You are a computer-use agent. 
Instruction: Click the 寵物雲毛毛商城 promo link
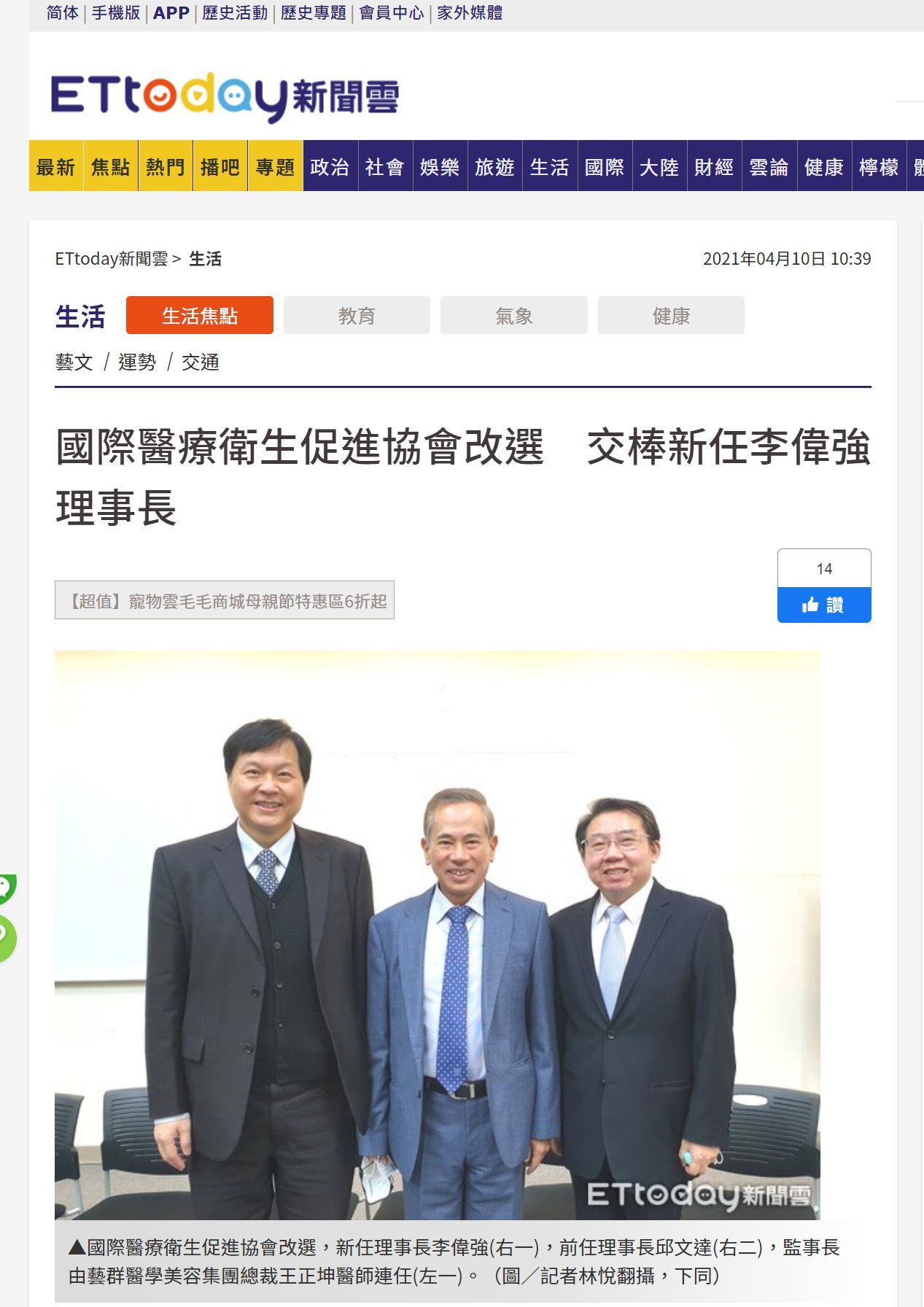[x=225, y=600]
